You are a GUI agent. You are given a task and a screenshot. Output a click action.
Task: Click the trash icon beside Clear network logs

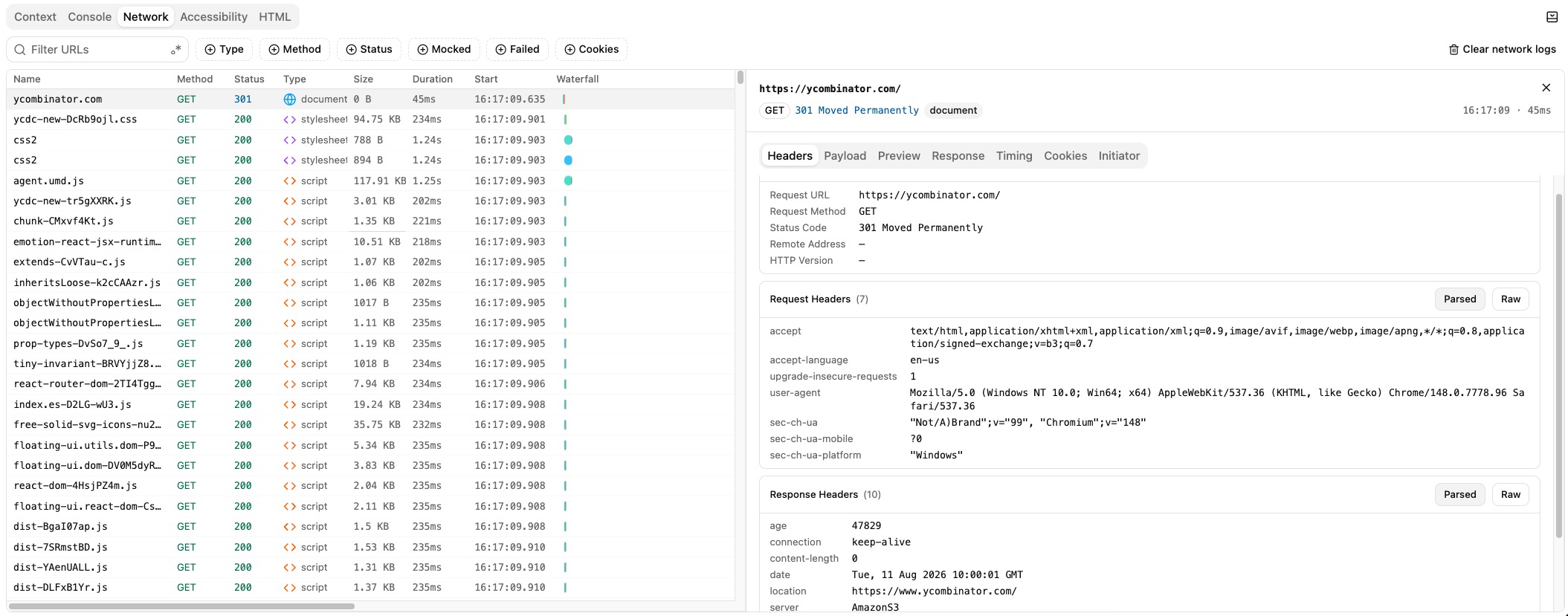click(x=1454, y=50)
